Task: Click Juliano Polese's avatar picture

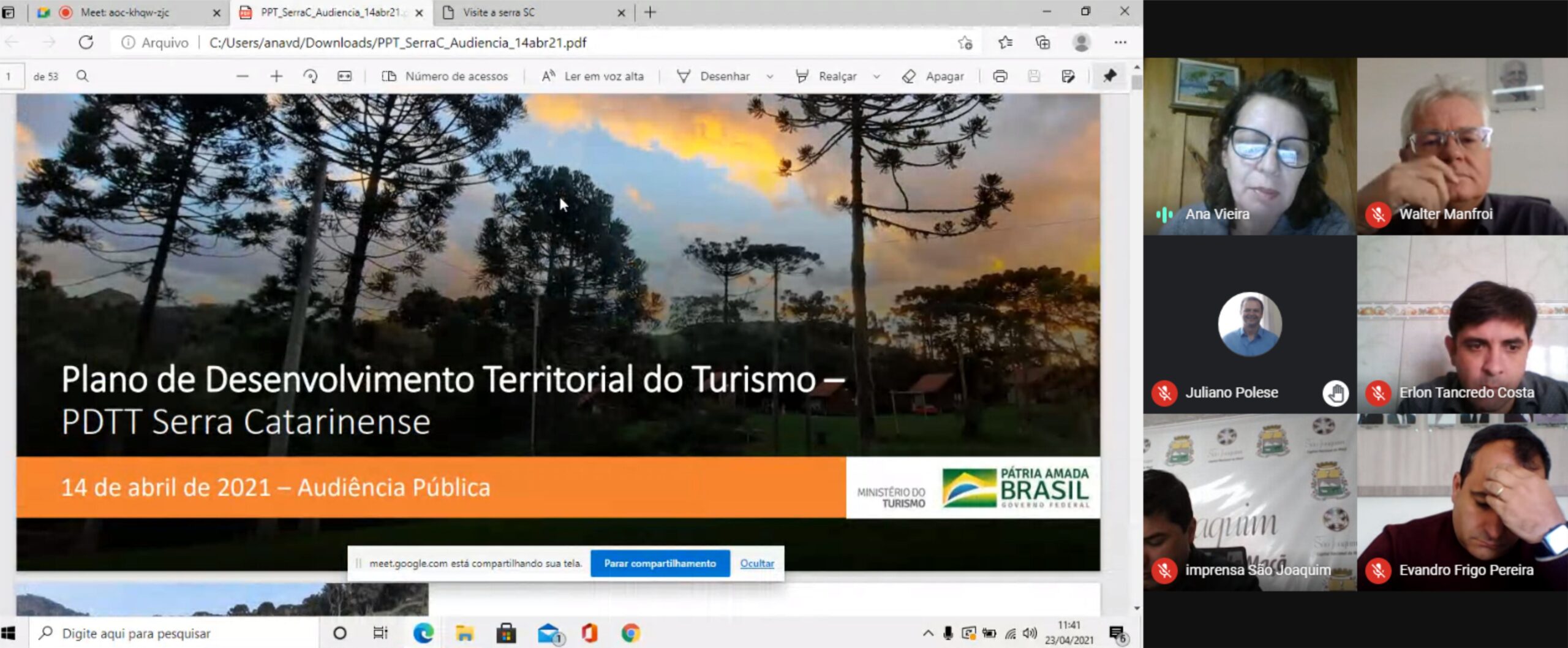Action: [1249, 324]
